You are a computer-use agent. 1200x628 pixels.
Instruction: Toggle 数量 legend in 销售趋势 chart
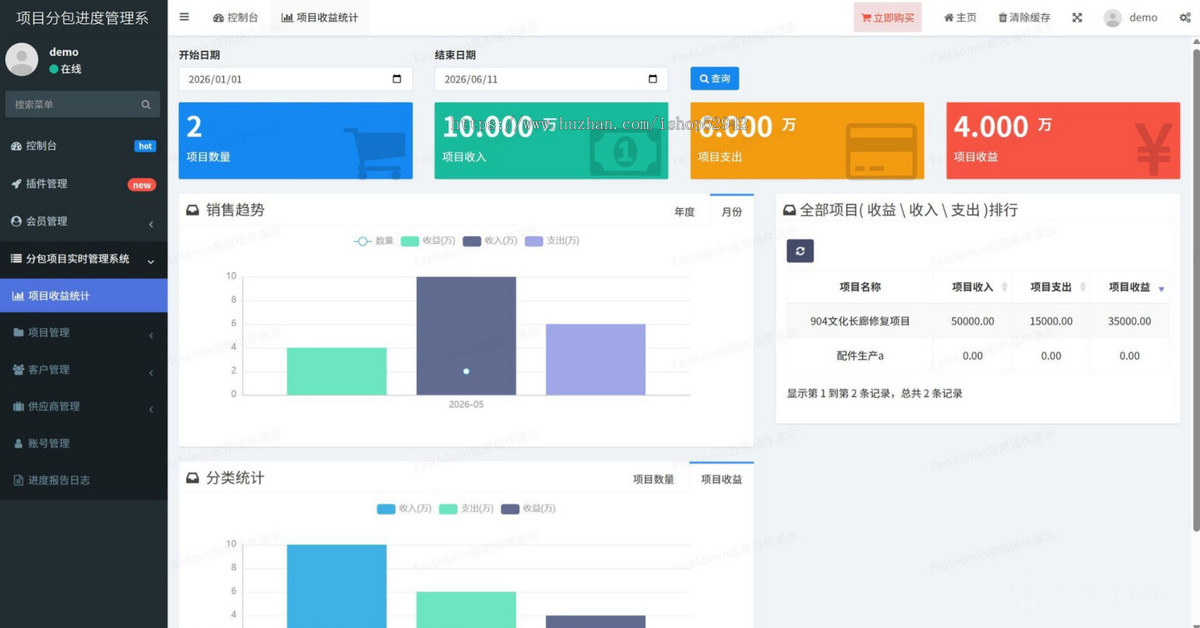tap(374, 241)
